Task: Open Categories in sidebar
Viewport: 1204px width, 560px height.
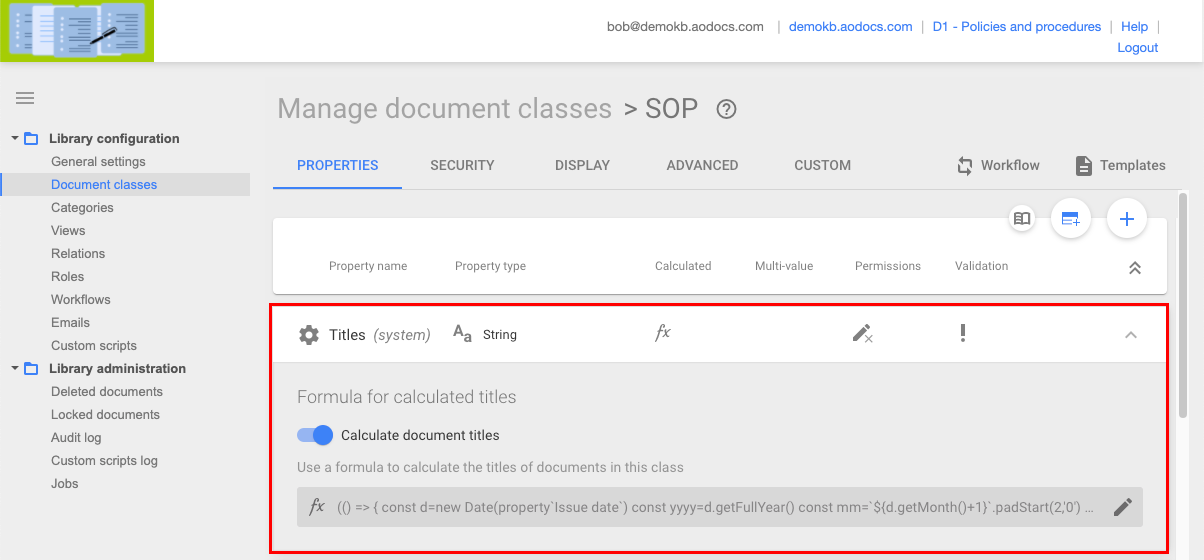Action: coord(82,208)
